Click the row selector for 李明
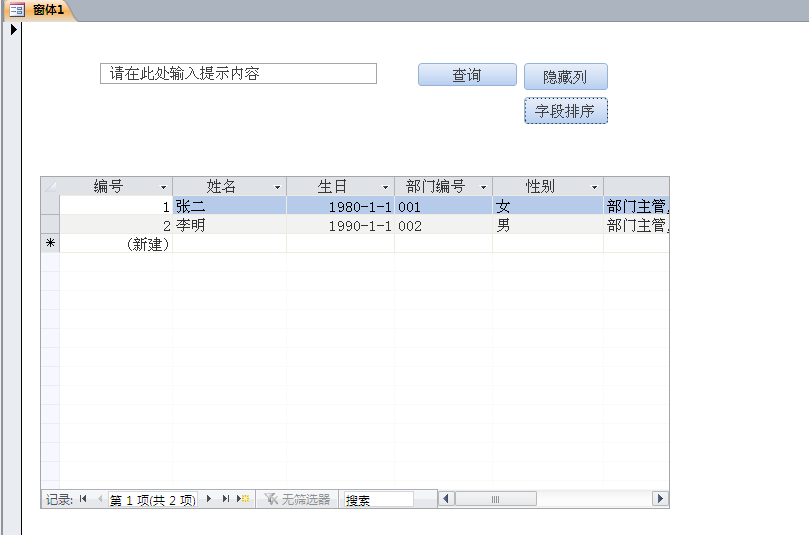The height and width of the screenshot is (535, 809). click(x=50, y=224)
